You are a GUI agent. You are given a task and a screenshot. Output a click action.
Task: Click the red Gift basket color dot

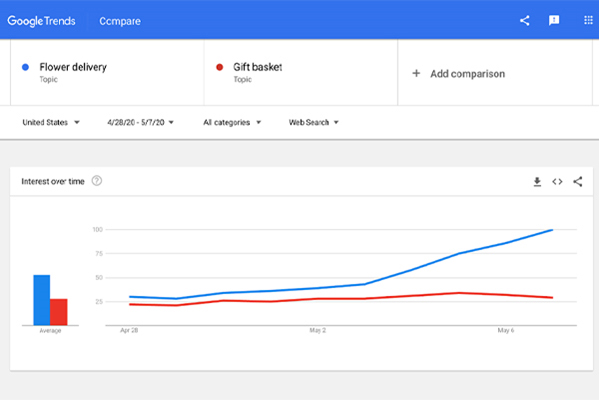click(220, 67)
